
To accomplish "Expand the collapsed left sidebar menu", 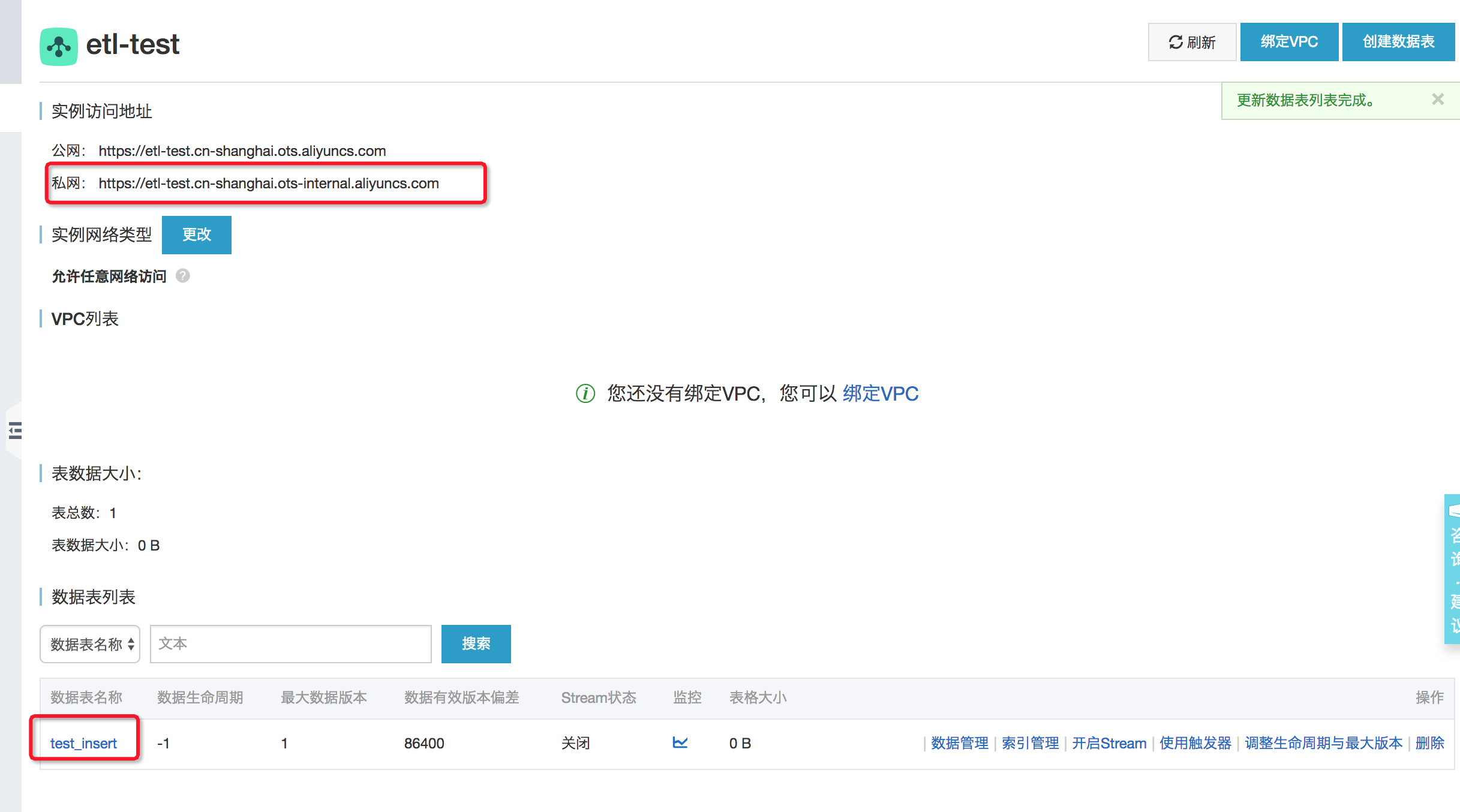I will (15, 430).
